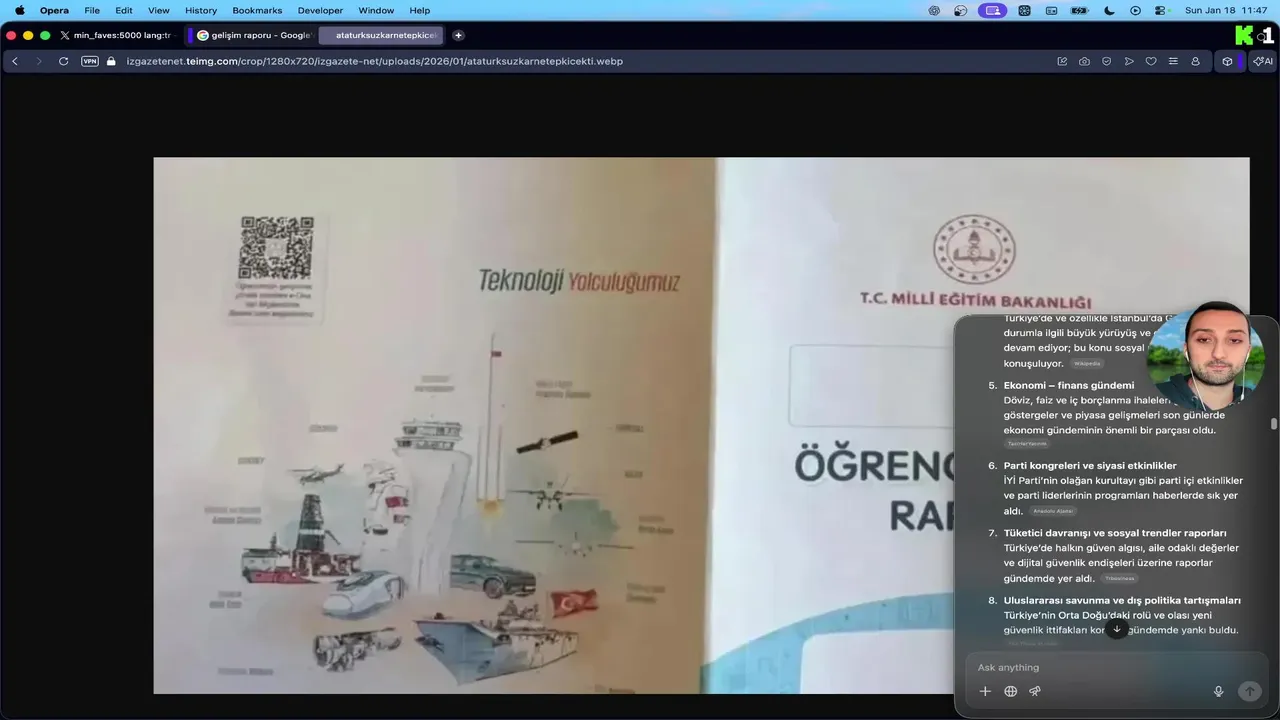Viewport: 1280px width, 720px height.
Task: Click the forward navigation arrow
Action: pyautogui.click(x=39, y=61)
